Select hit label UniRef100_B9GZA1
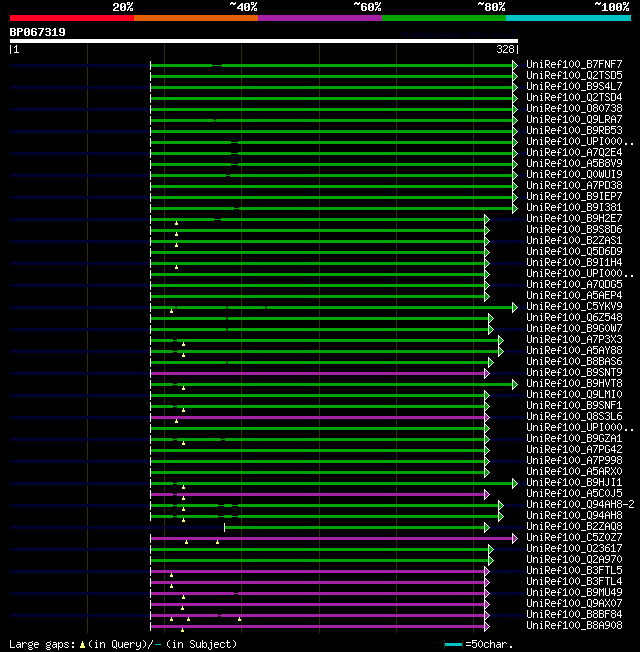The width and height of the screenshot is (640, 652). [574, 439]
